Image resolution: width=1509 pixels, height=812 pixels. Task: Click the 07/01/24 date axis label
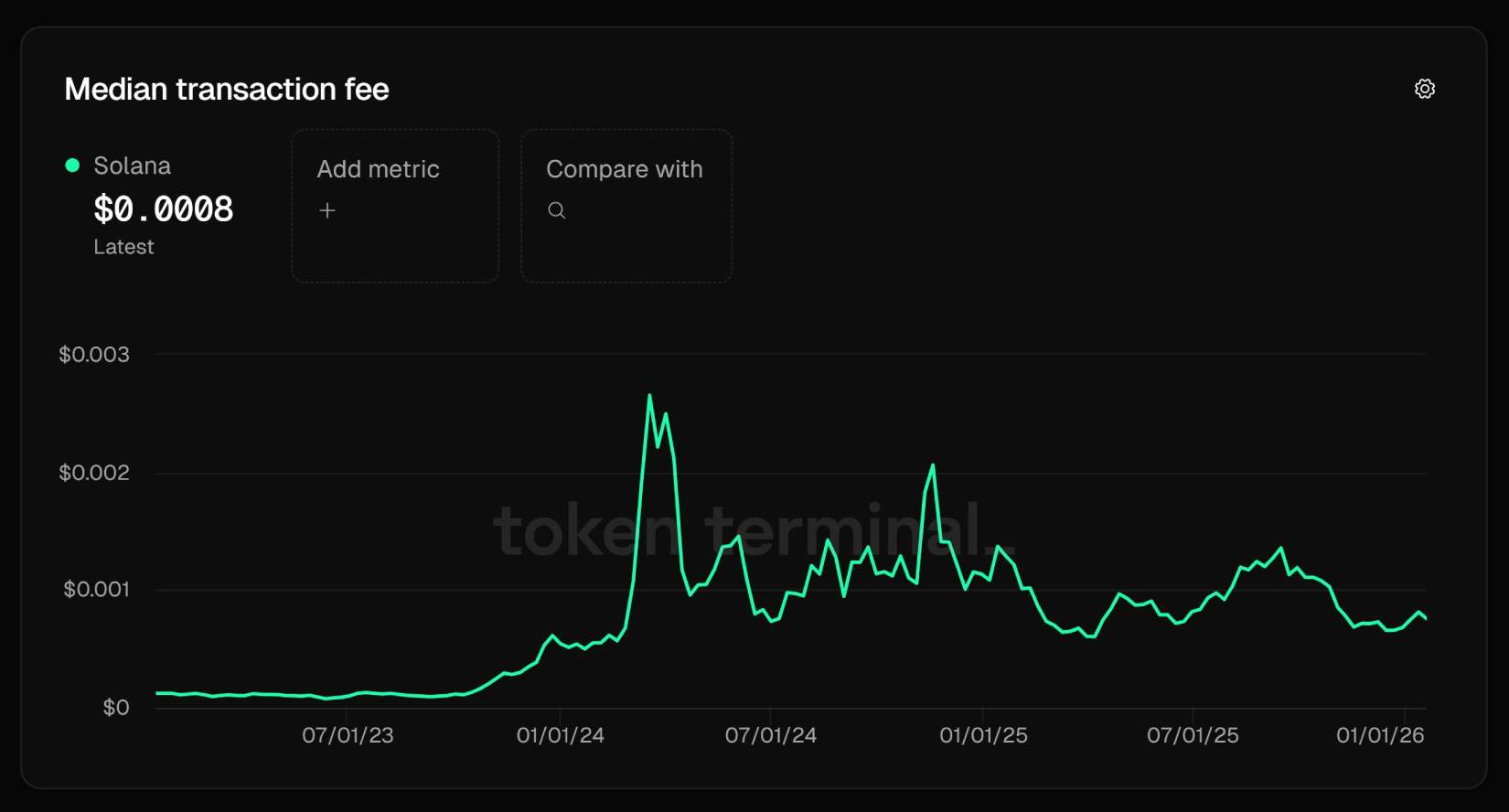point(770,735)
